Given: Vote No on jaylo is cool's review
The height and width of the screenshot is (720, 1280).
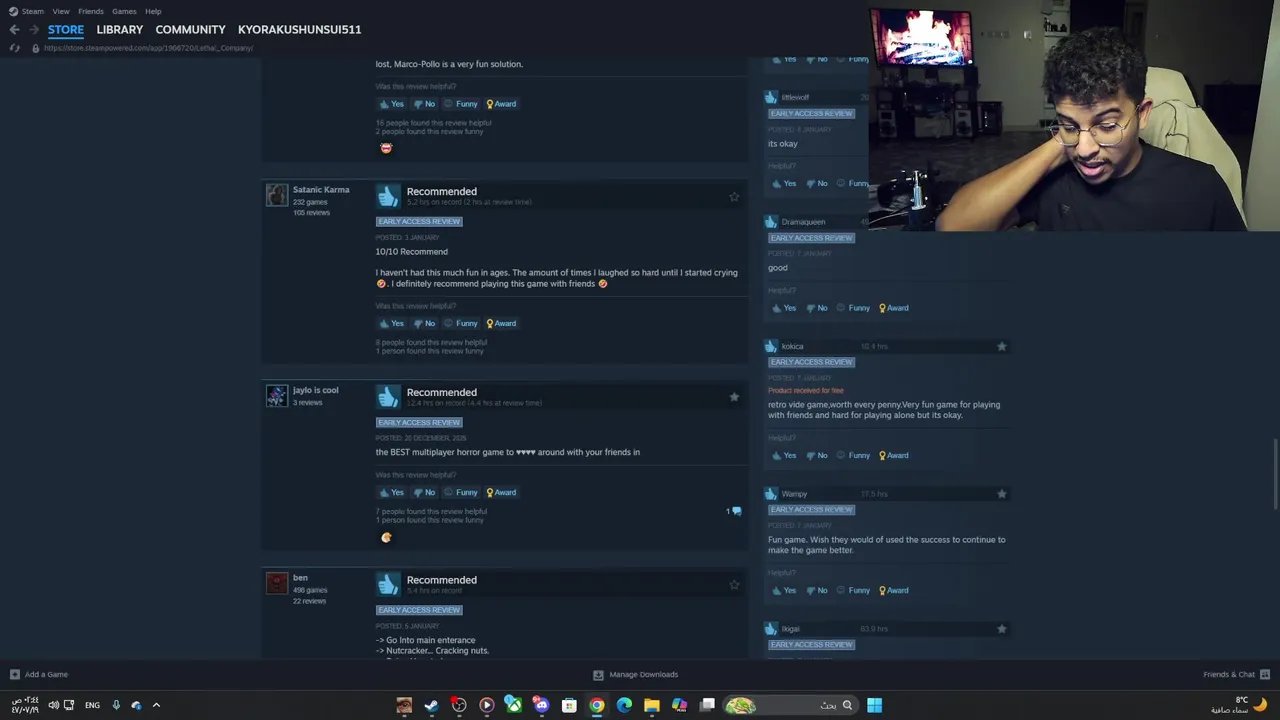Looking at the screenshot, I should point(424,492).
